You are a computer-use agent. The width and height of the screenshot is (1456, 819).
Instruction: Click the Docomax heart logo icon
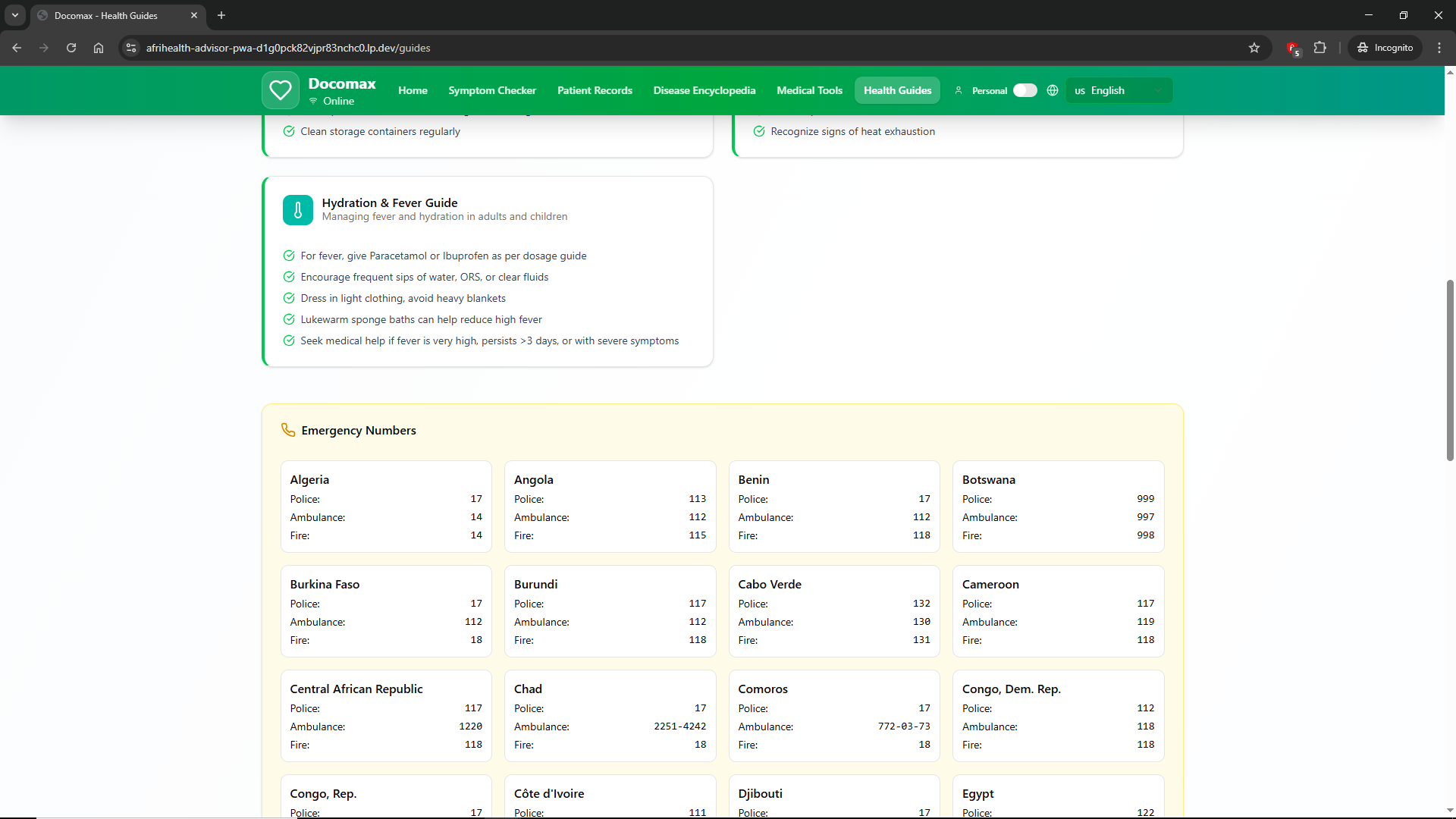click(281, 90)
